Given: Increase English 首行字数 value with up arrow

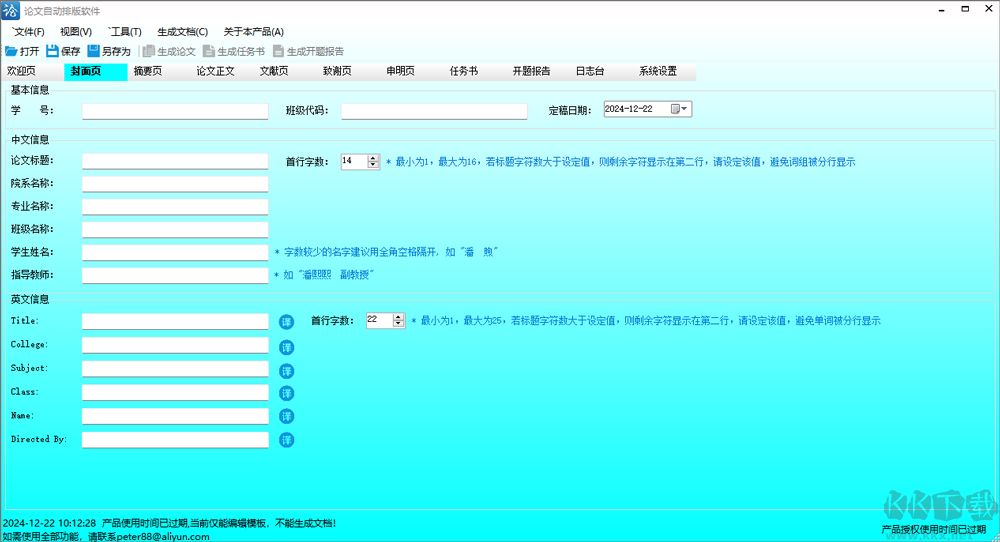Looking at the screenshot, I should tap(399, 317).
